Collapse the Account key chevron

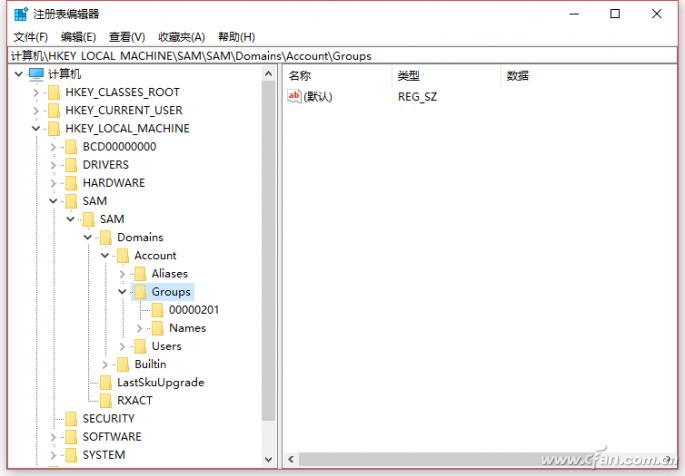pos(105,255)
